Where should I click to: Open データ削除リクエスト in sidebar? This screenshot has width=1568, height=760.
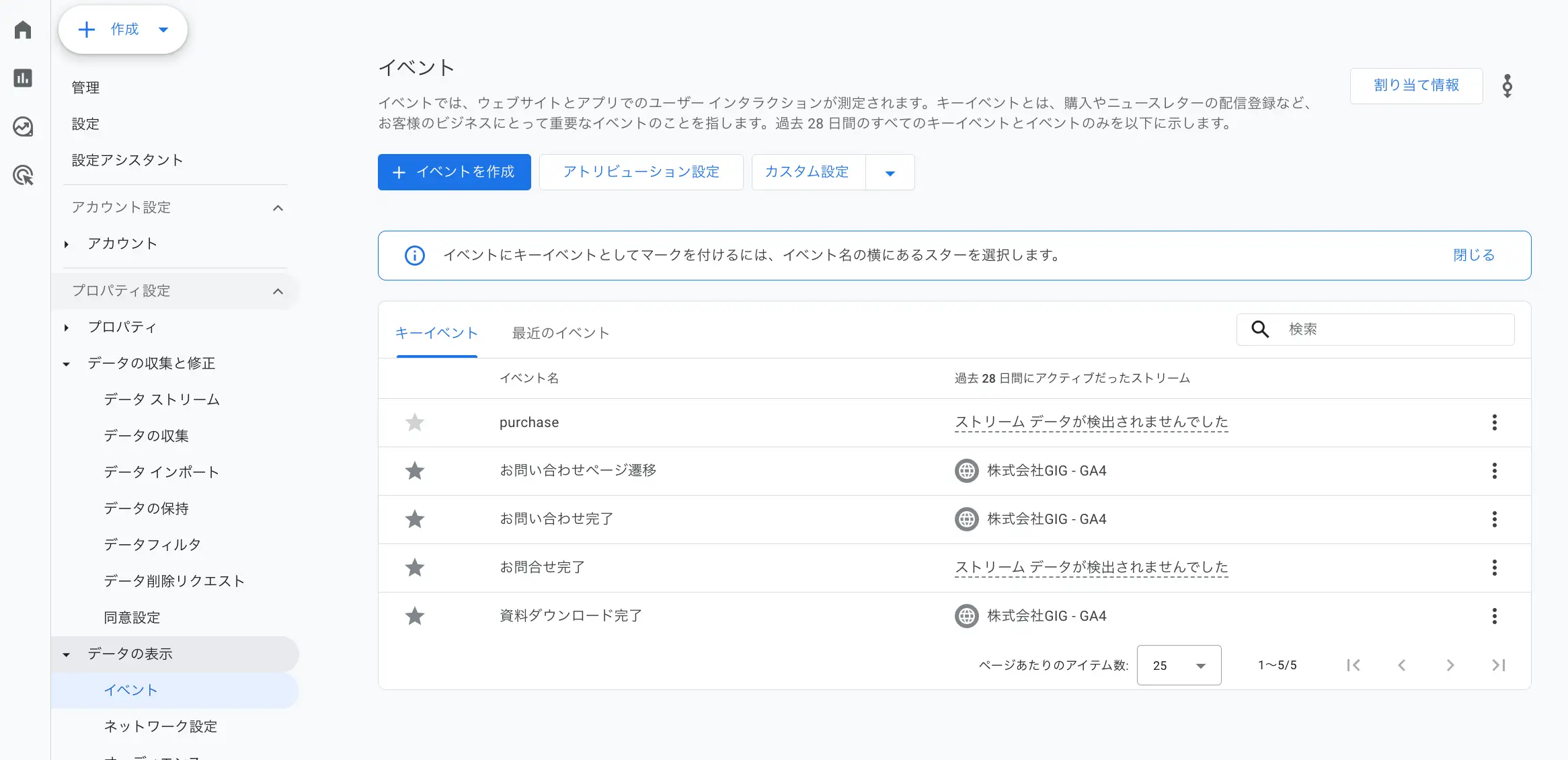point(173,581)
